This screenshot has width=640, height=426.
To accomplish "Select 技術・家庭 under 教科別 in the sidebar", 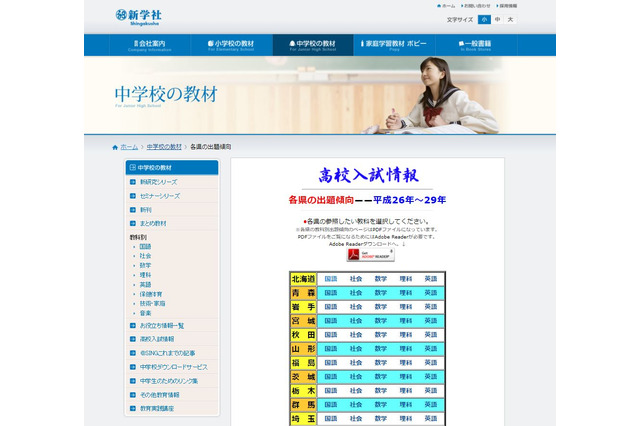I will (x=153, y=304).
